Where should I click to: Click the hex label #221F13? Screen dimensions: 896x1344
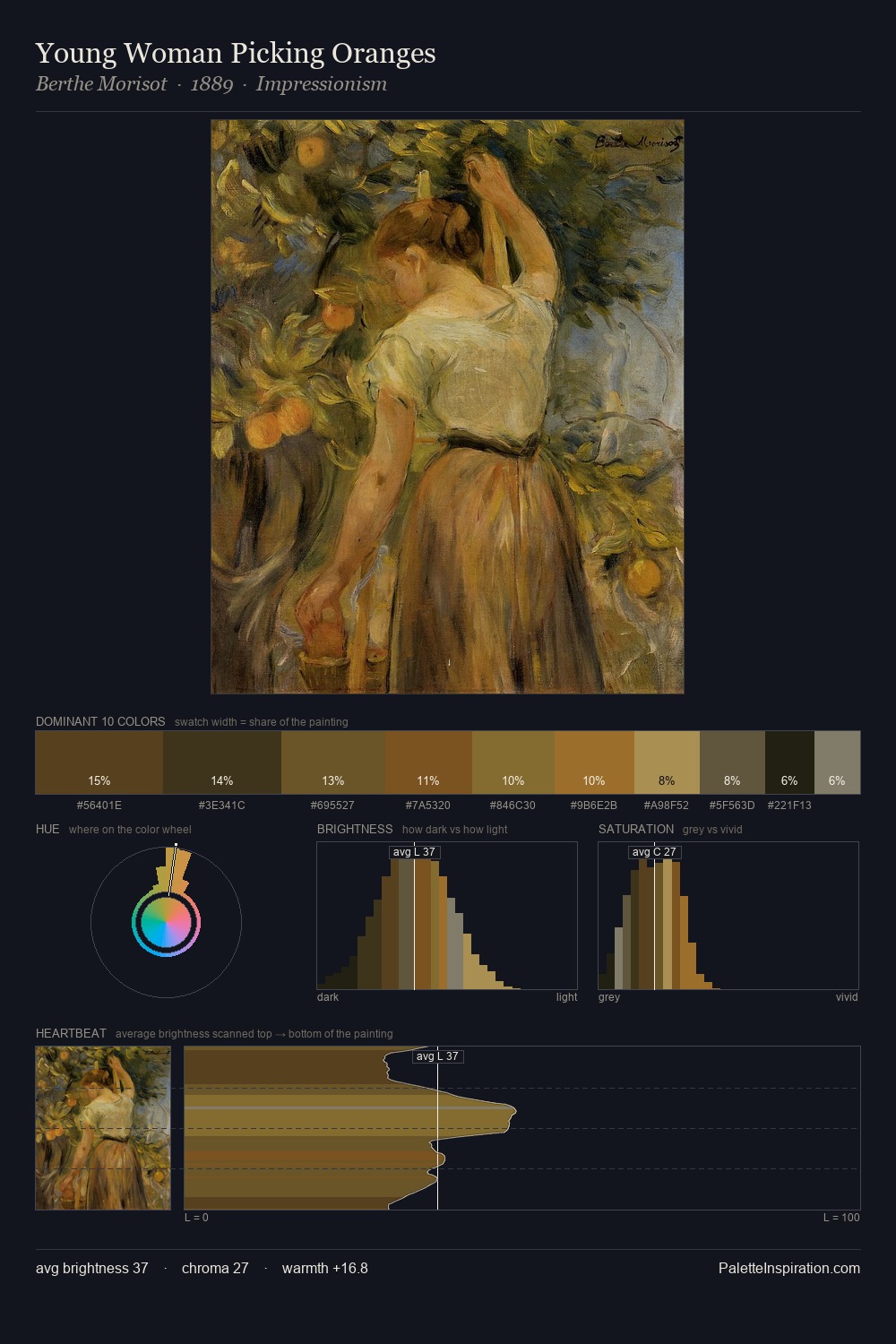pyautogui.click(x=789, y=806)
